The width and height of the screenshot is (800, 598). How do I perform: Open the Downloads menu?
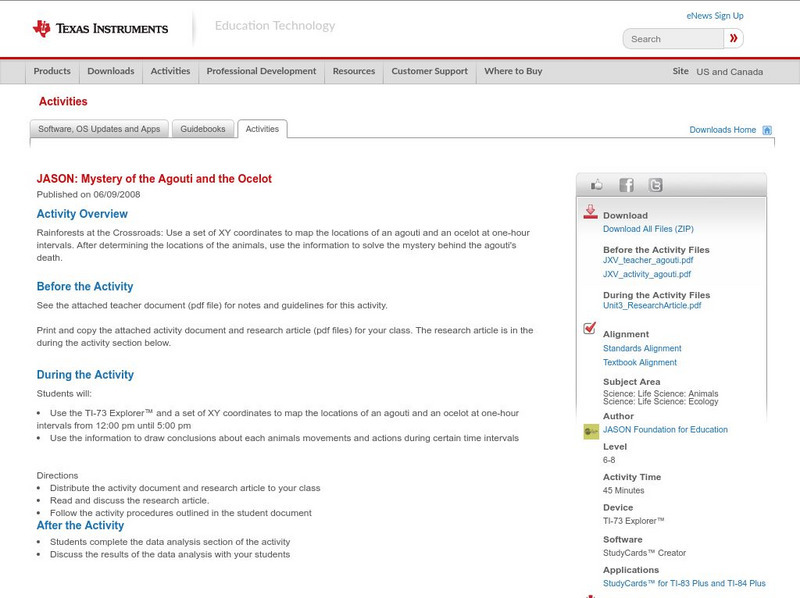[x=111, y=71]
